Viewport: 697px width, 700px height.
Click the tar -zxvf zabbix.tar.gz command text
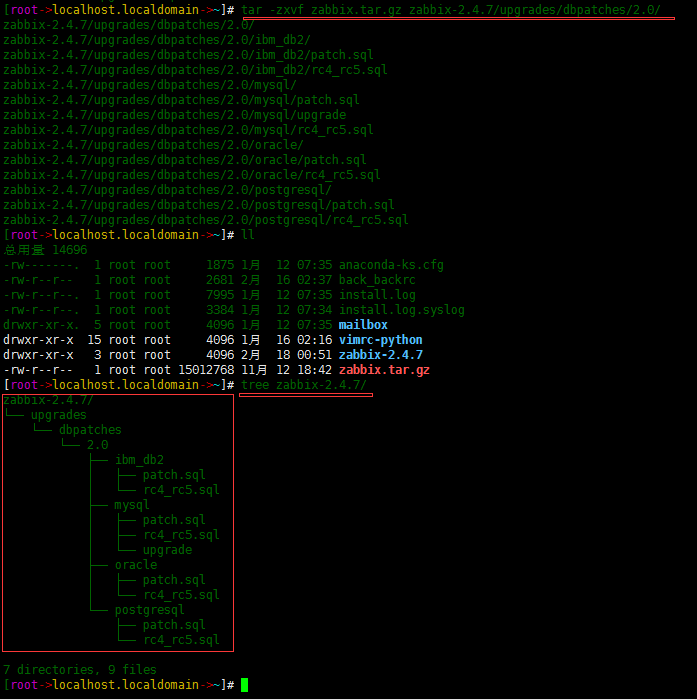tap(451, 9)
